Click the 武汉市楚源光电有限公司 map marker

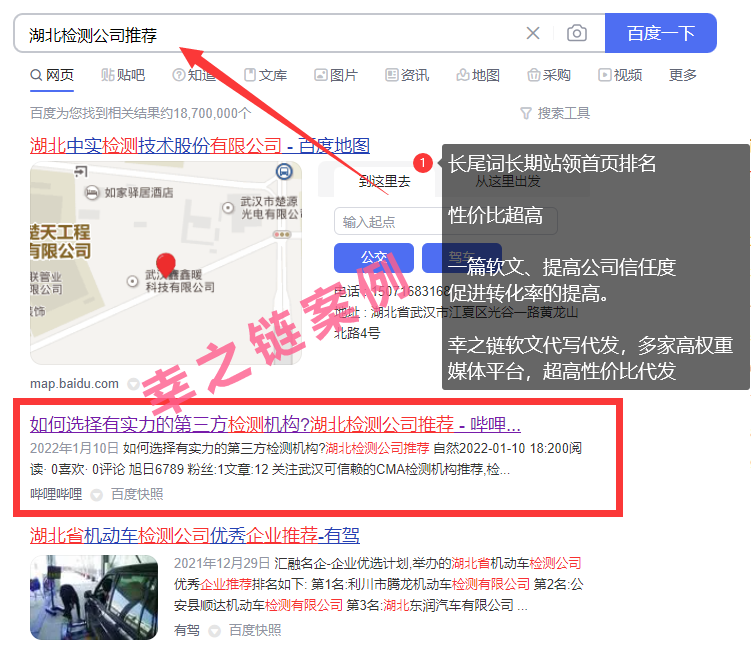point(228,208)
